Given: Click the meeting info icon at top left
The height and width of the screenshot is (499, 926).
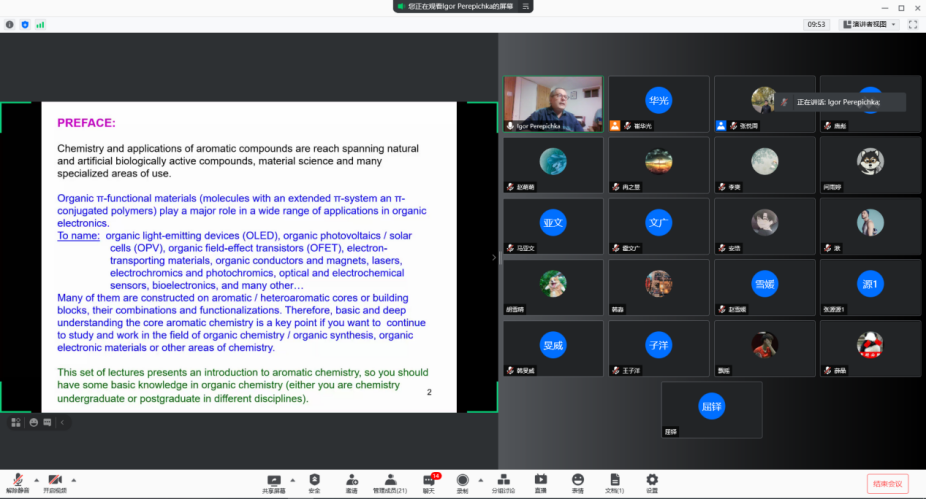Looking at the screenshot, I should click(10, 24).
